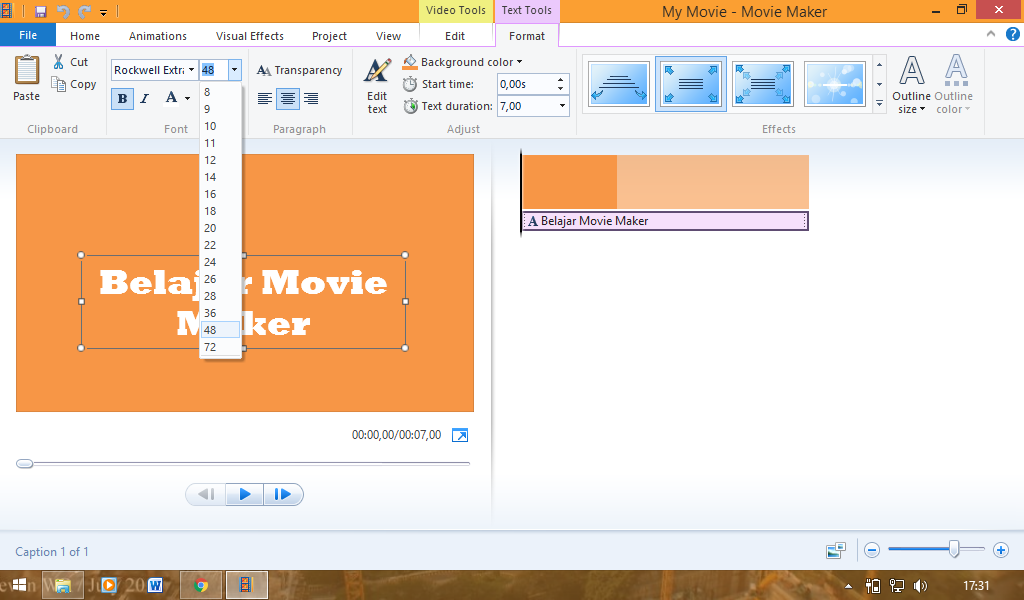
Task: Increase start time with up stepper
Action: pos(560,80)
